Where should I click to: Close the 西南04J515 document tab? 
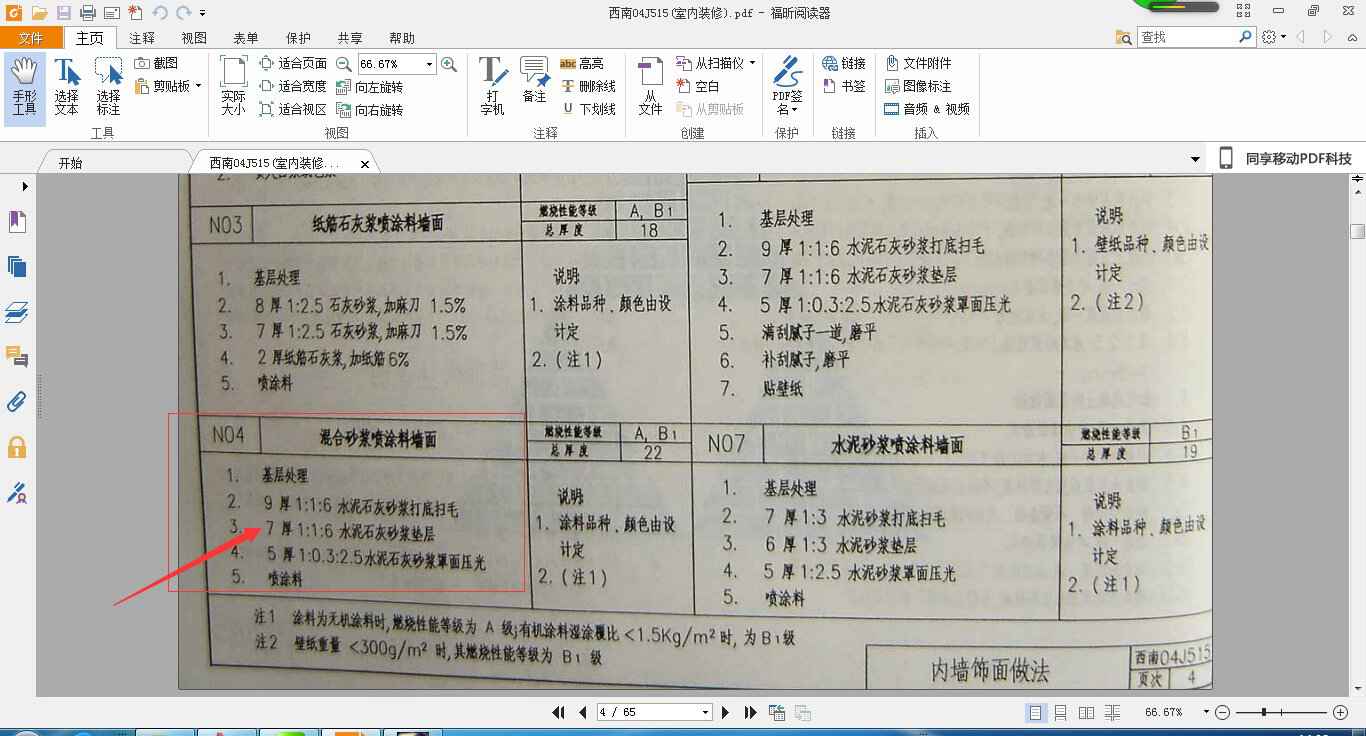click(365, 164)
